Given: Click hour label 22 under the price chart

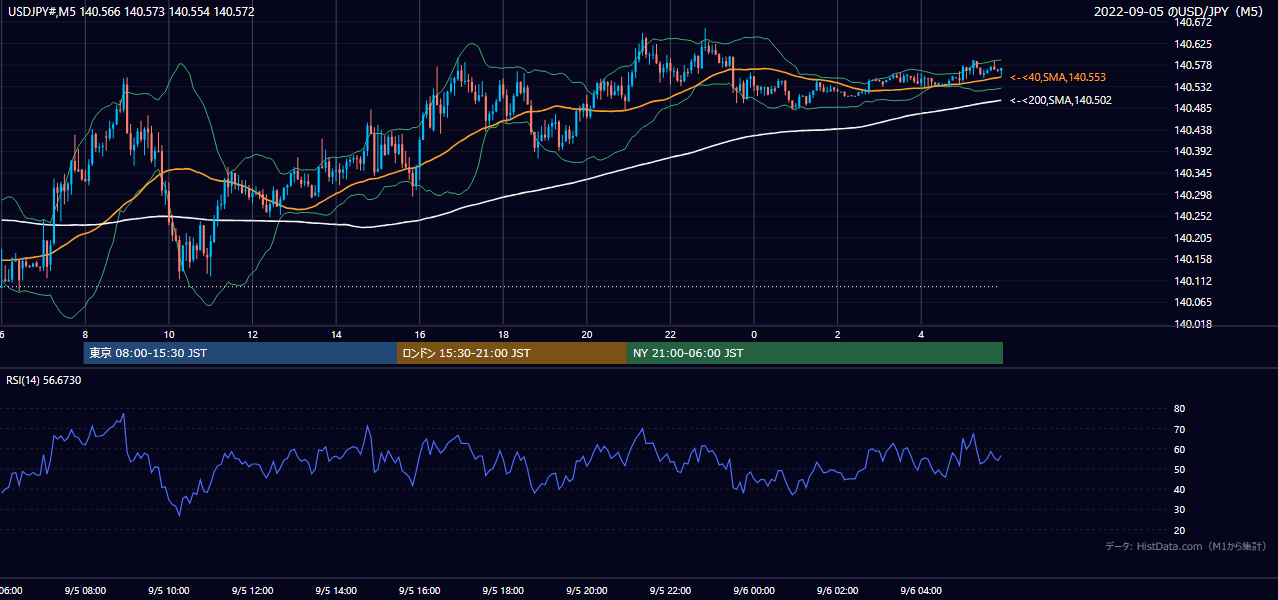Looking at the screenshot, I should pyautogui.click(x=671, y=334).
